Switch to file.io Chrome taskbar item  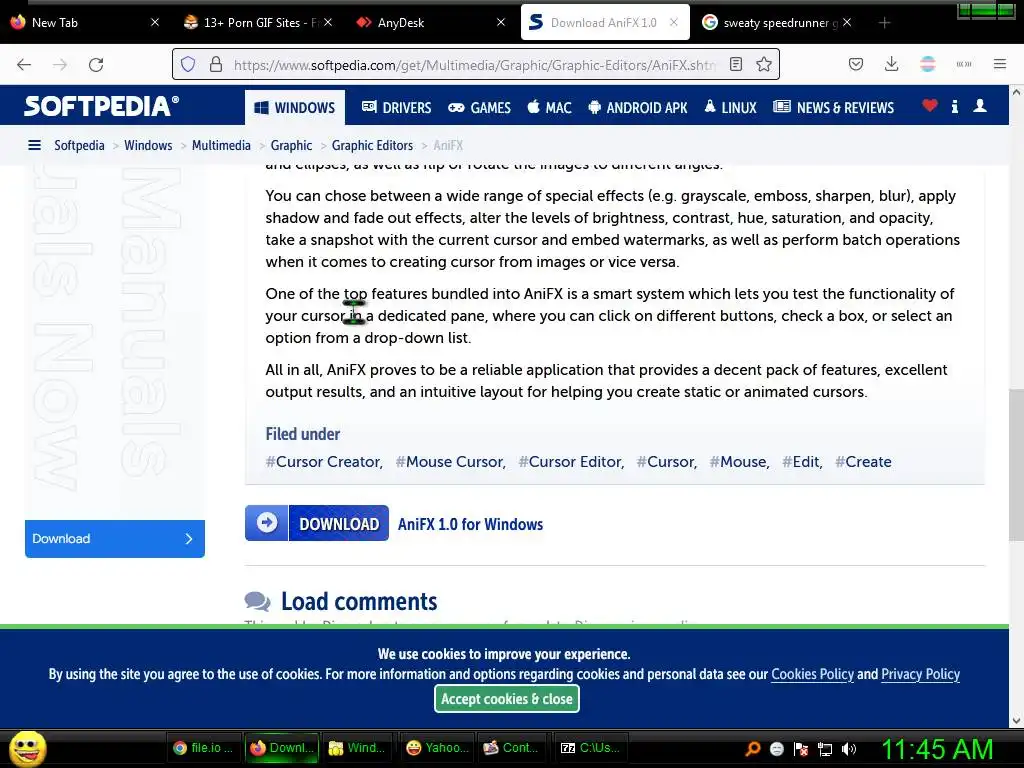[204, 748]
